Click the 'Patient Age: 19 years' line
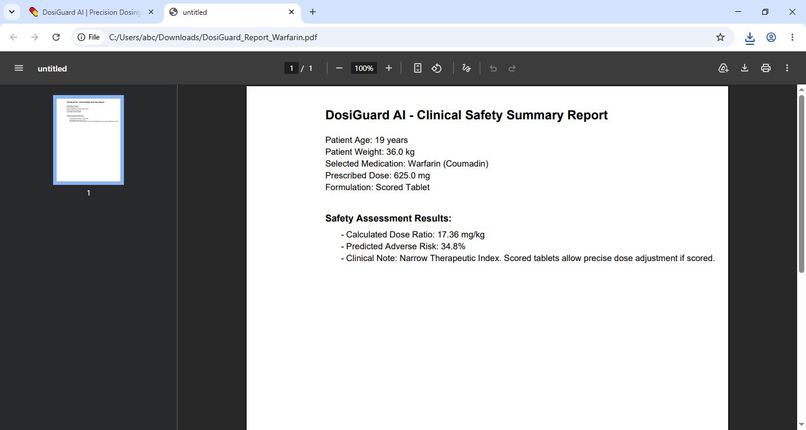The width and height of the screenshot is (806, 430). point(367,140)
